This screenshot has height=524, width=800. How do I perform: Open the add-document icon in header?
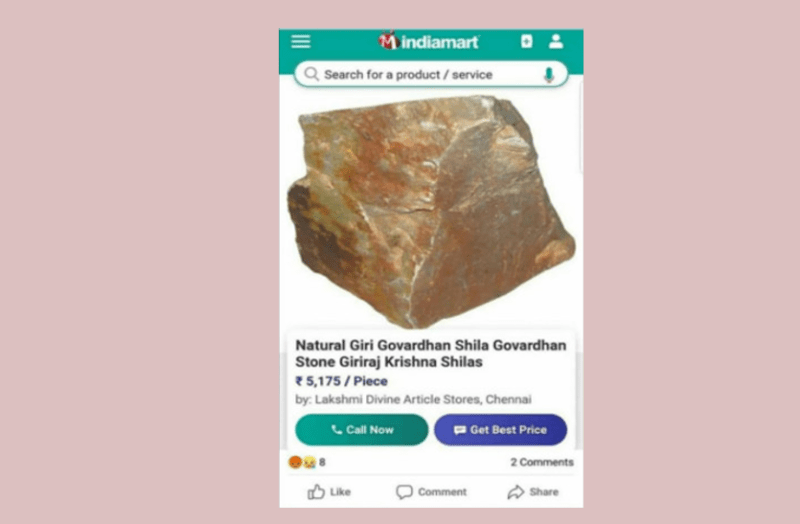pyautogui.click(x=527, y=41)
